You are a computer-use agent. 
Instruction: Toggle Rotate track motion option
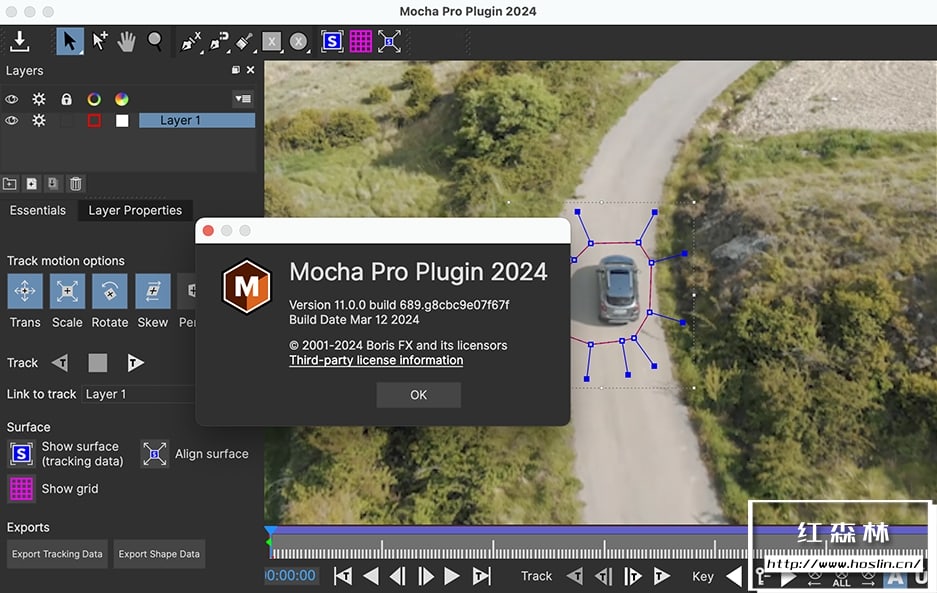click(109, 291)
